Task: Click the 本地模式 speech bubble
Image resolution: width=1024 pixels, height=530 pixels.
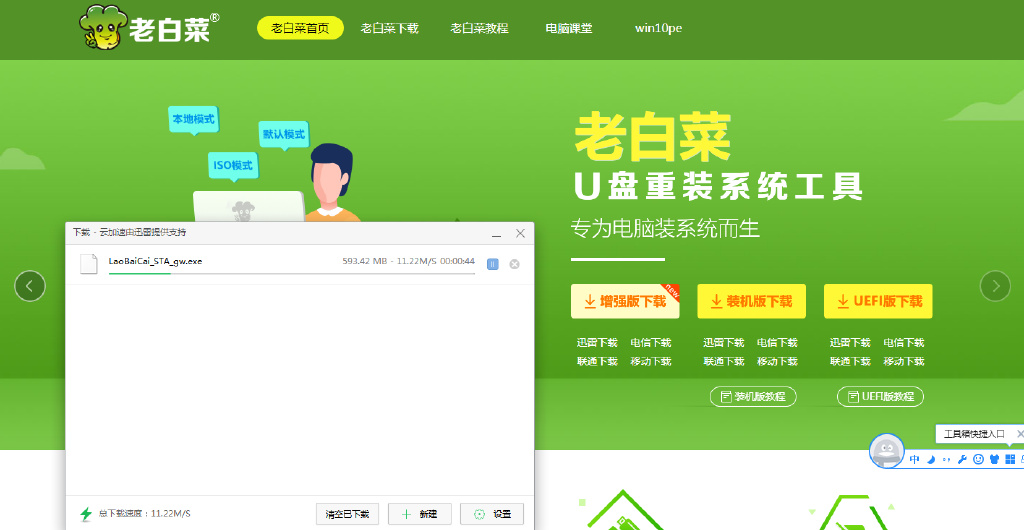Action: tap(193, 119)
